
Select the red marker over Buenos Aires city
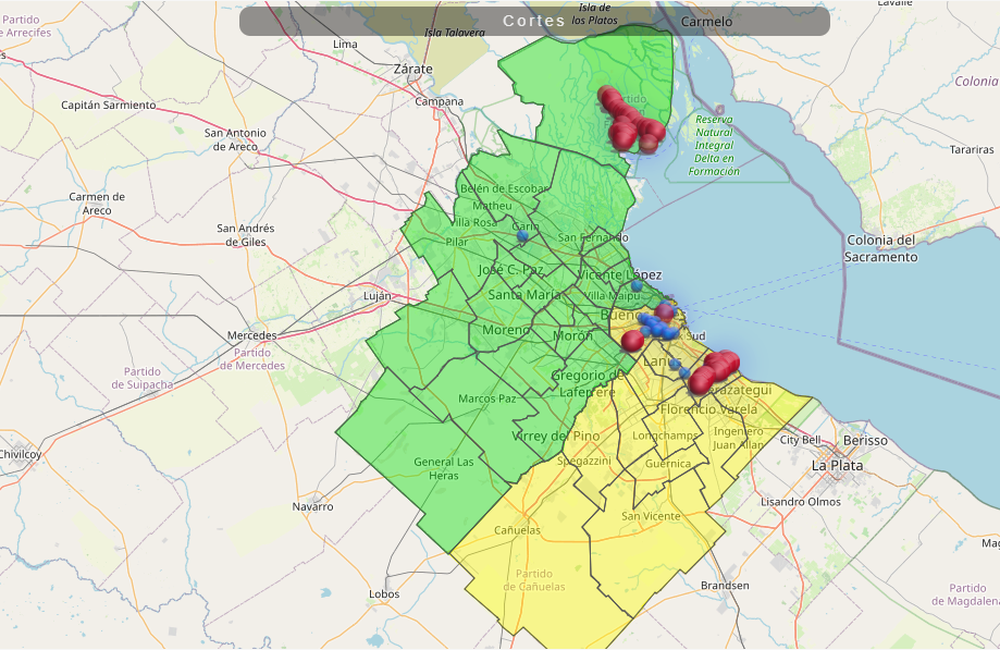(x=665, y=311)
